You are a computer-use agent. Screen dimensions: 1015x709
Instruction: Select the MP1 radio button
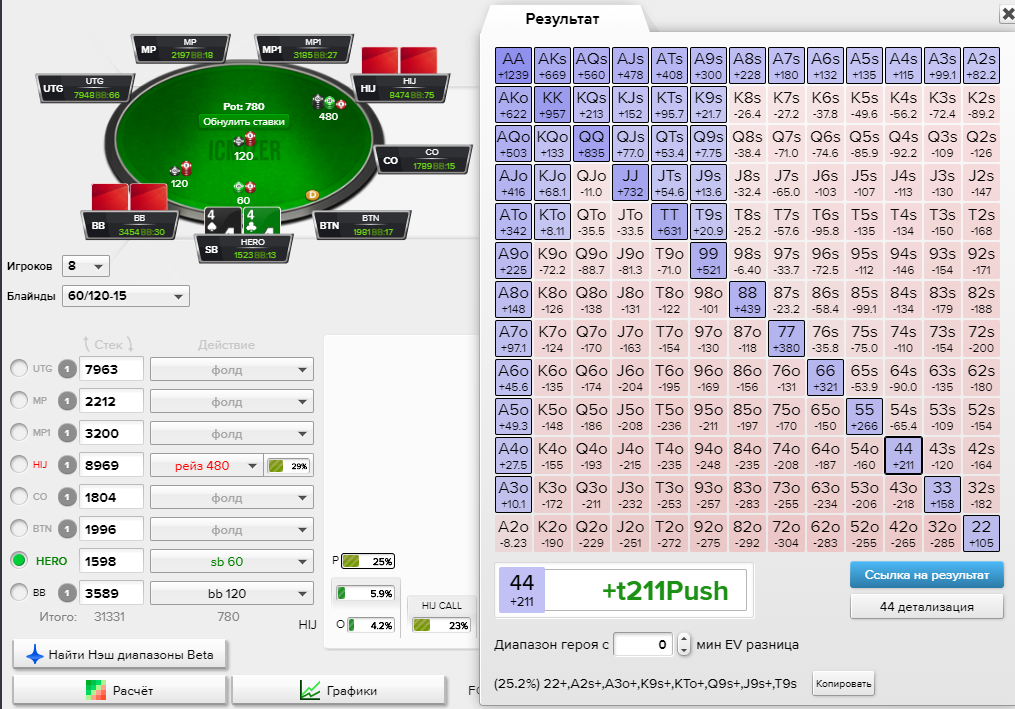(x=19, y=432)
